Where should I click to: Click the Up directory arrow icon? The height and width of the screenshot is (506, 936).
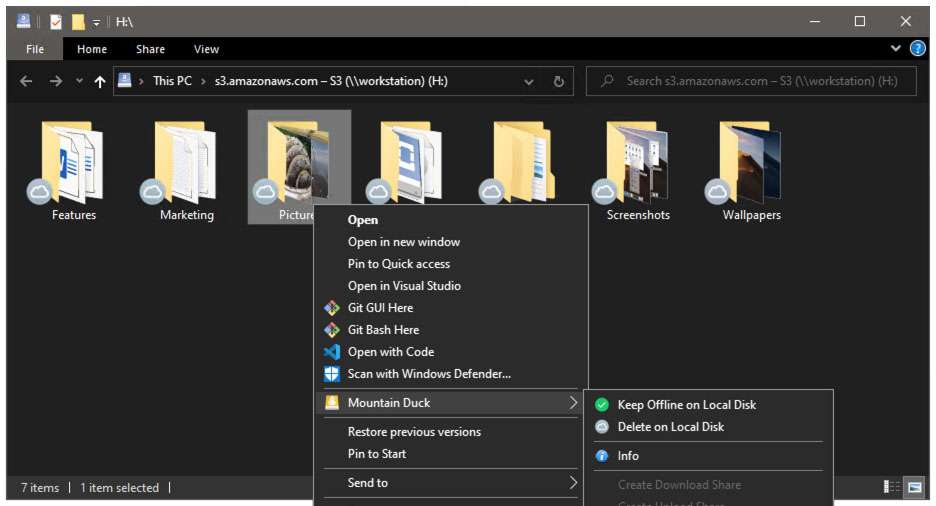point(99,82)
